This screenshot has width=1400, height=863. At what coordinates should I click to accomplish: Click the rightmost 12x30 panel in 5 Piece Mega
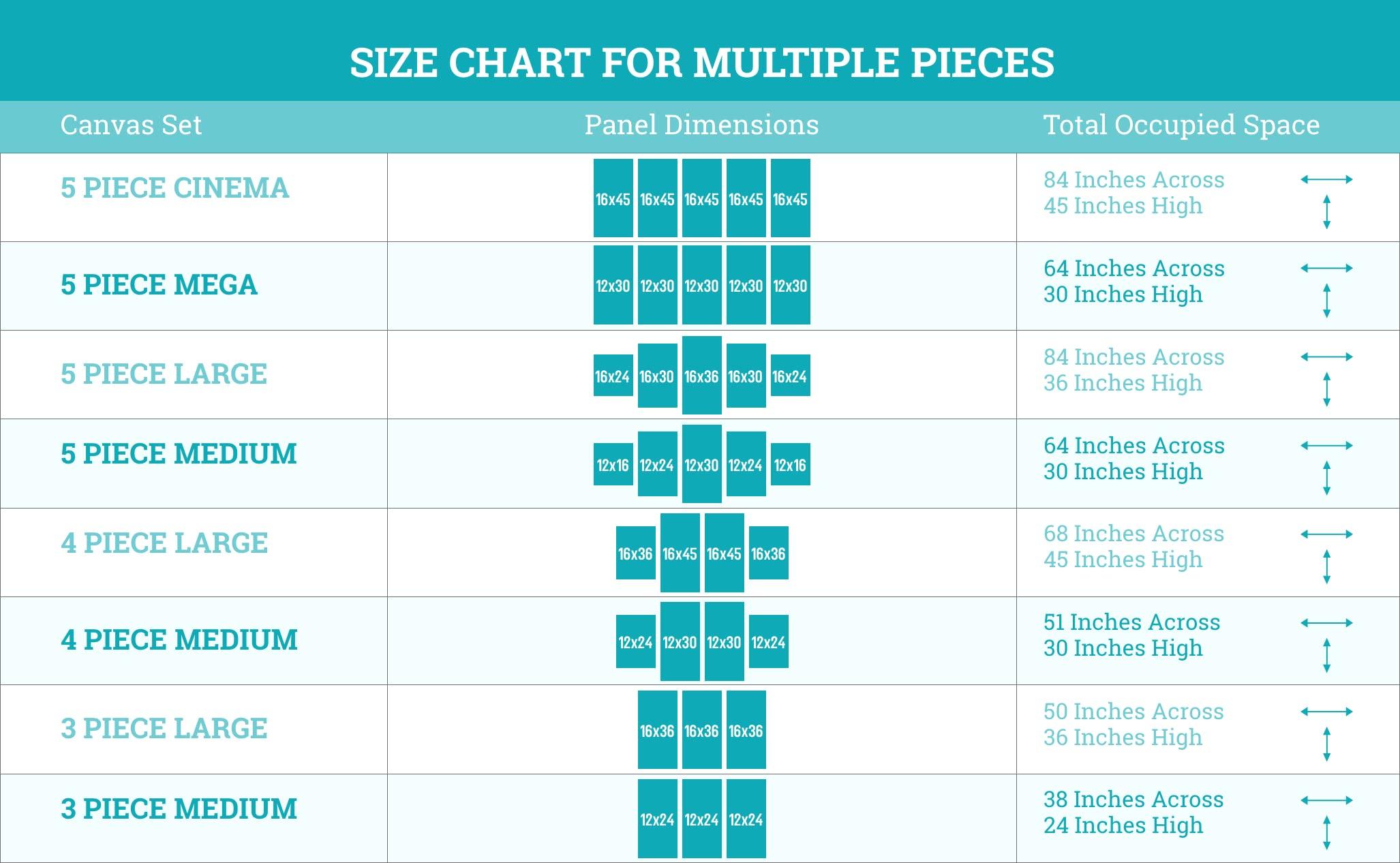(790, 286)
